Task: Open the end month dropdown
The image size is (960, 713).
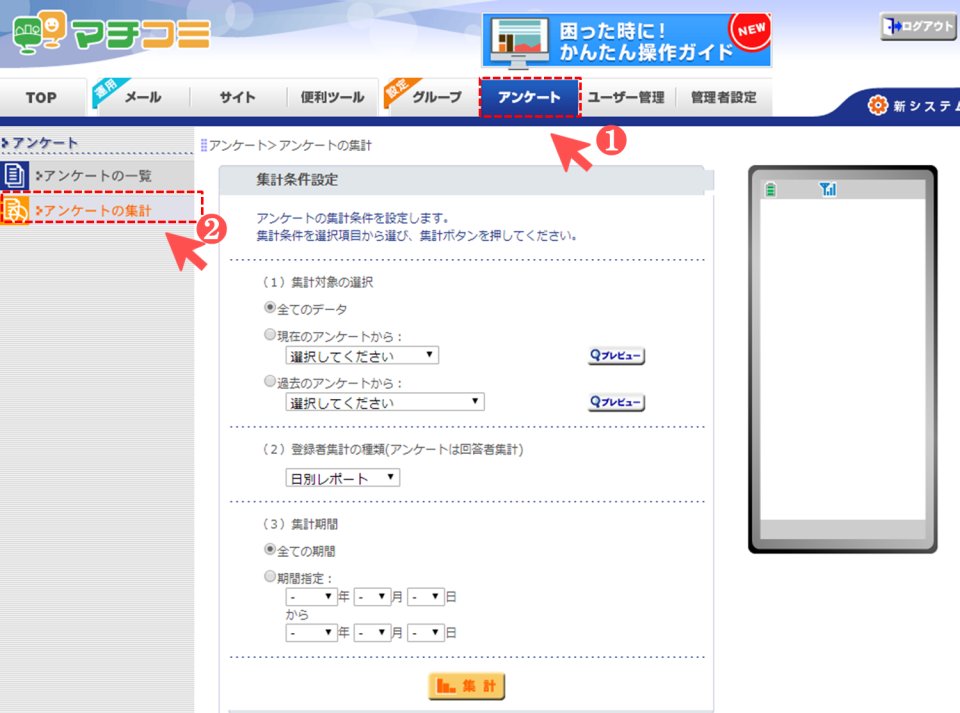Action: [372, 633]
